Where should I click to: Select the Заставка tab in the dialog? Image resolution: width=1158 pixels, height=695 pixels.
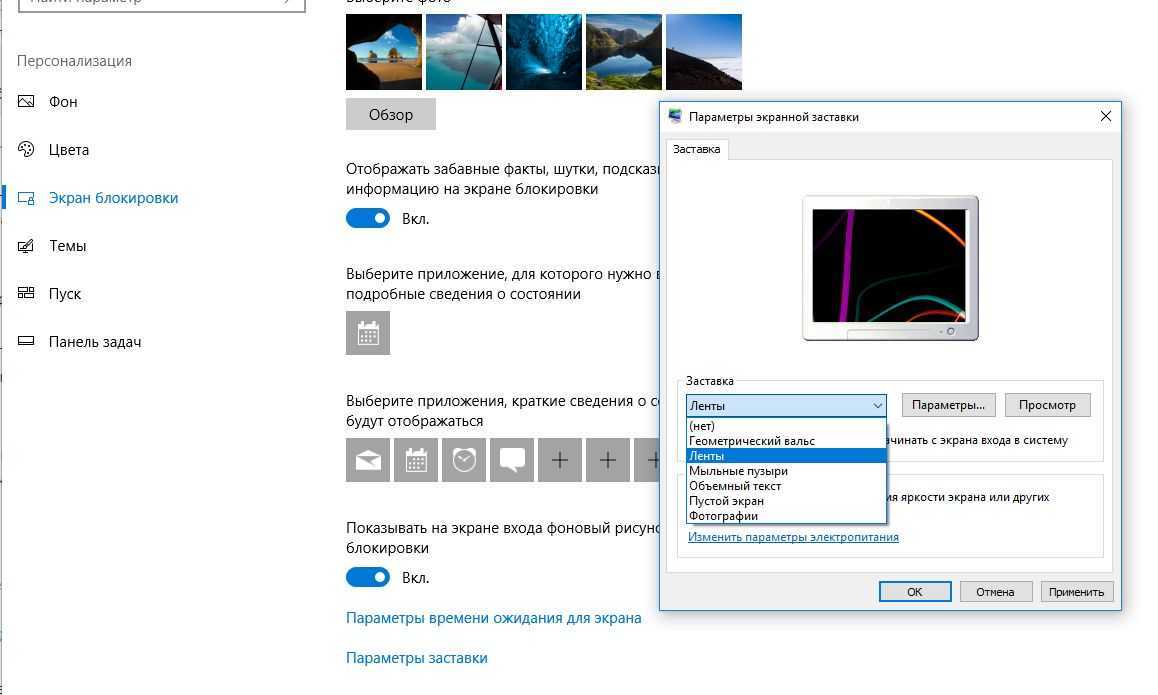(x=696, y=149)
